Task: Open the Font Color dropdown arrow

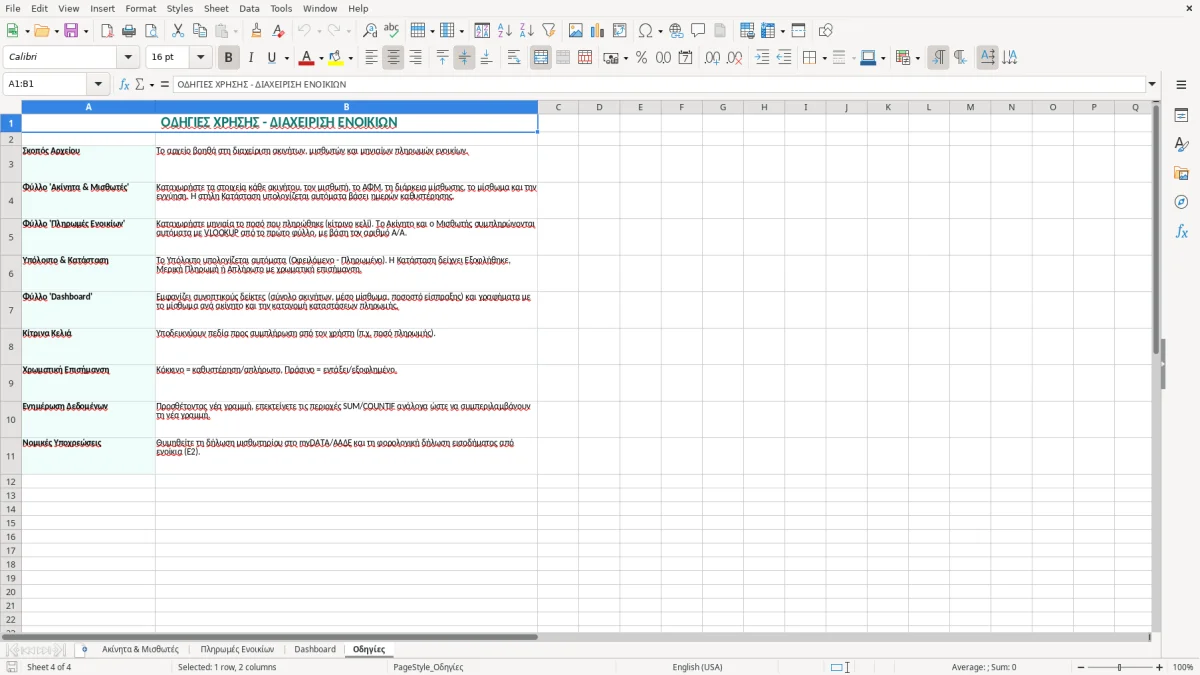Action: pos(321,58)
